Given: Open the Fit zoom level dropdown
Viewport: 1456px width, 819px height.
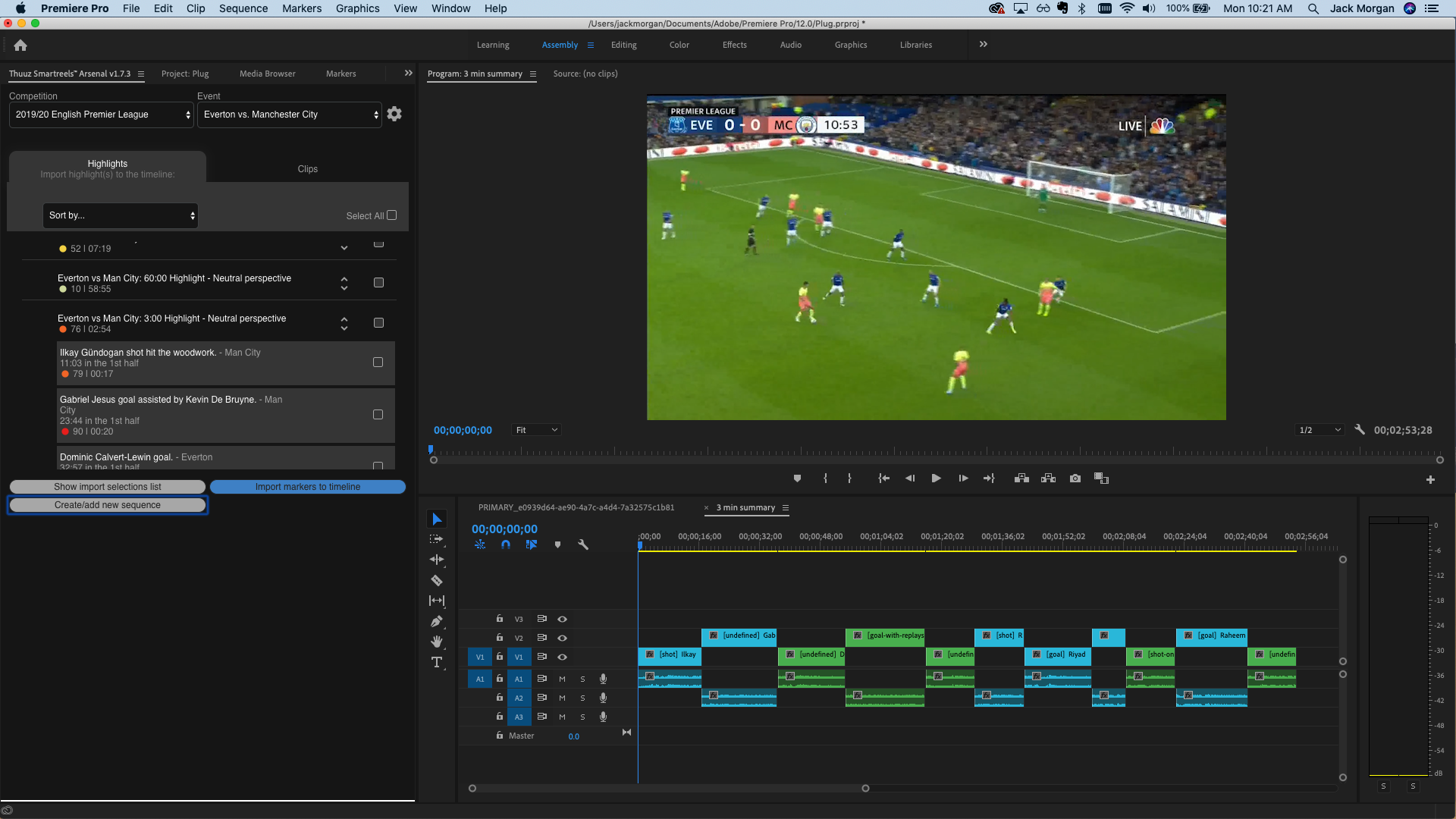Looking at the screenshot, I should pos(536,430).
